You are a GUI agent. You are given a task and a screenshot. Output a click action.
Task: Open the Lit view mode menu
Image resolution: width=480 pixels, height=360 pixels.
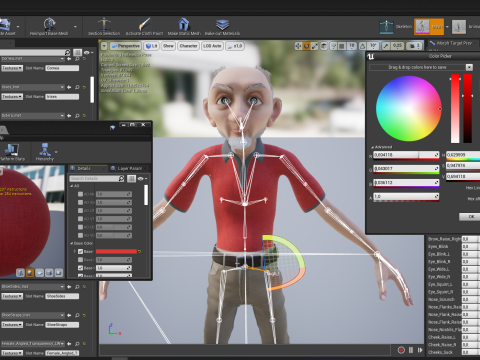pos(151,46)
